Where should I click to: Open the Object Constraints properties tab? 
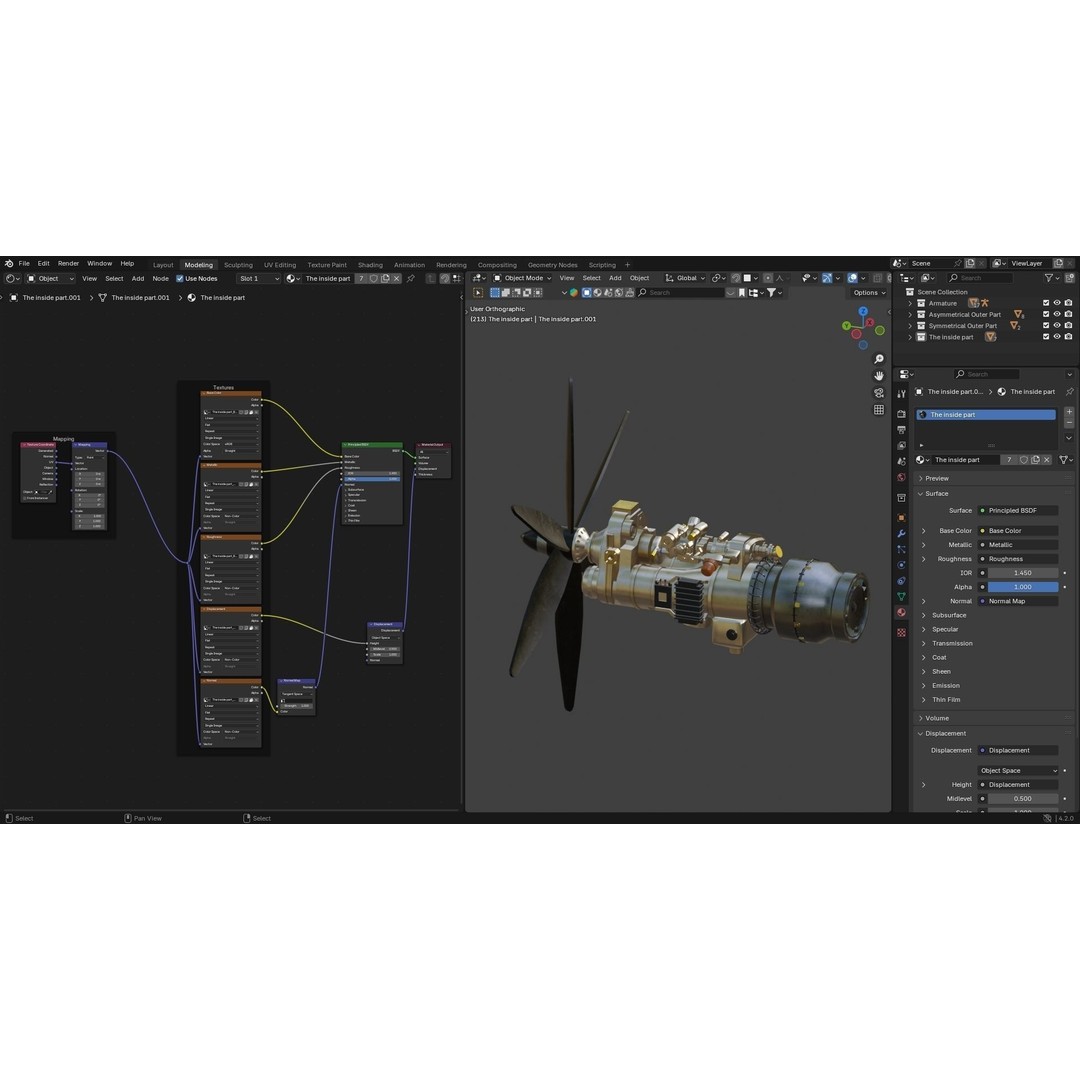click(x=902, y=581)
